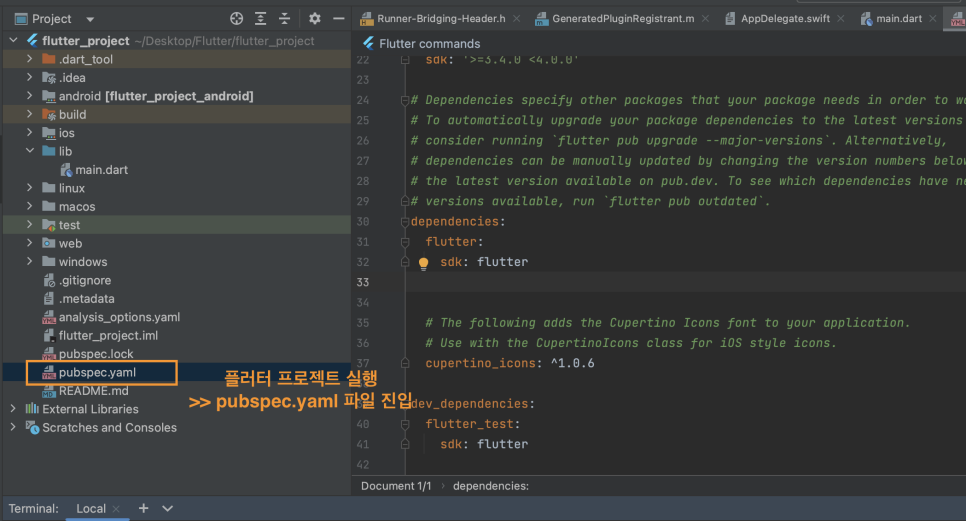Image resolution: width=966 pixels, height=521 pixels.
Task: Place cursor on dev_dependencies: line
Action: click(473, 404)
